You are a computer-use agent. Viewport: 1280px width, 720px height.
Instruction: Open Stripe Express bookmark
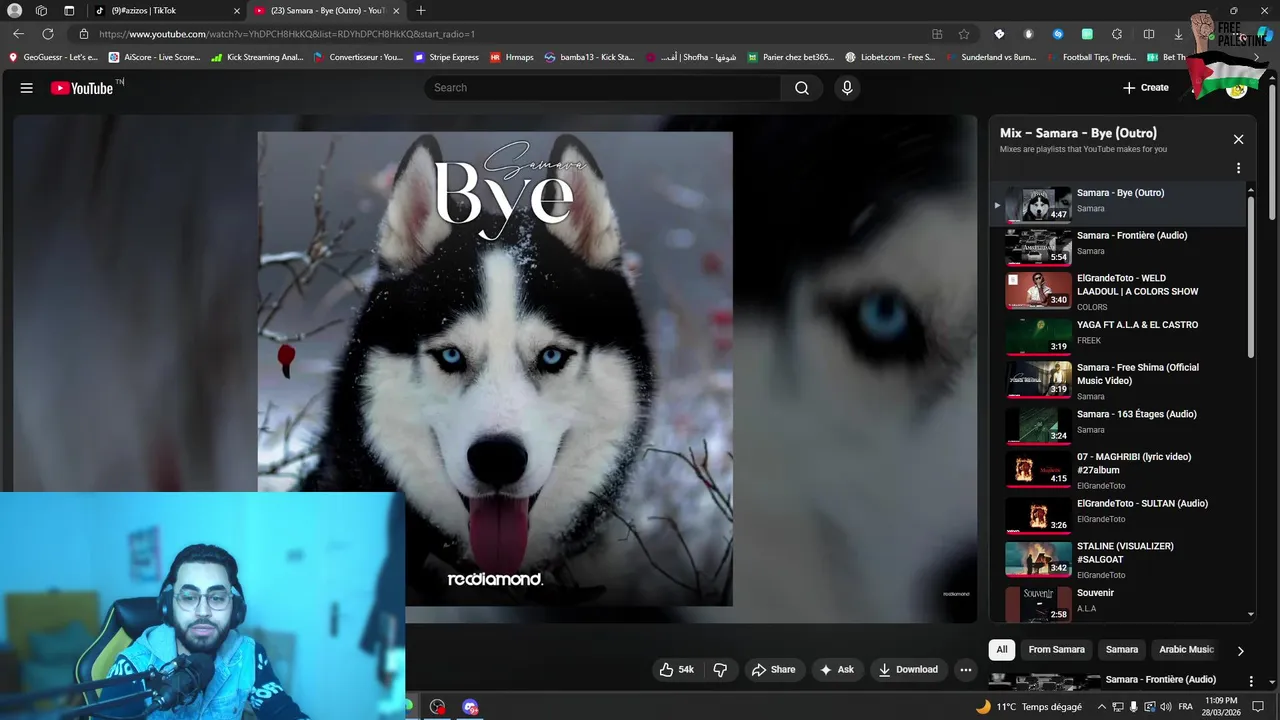[446, 57]
